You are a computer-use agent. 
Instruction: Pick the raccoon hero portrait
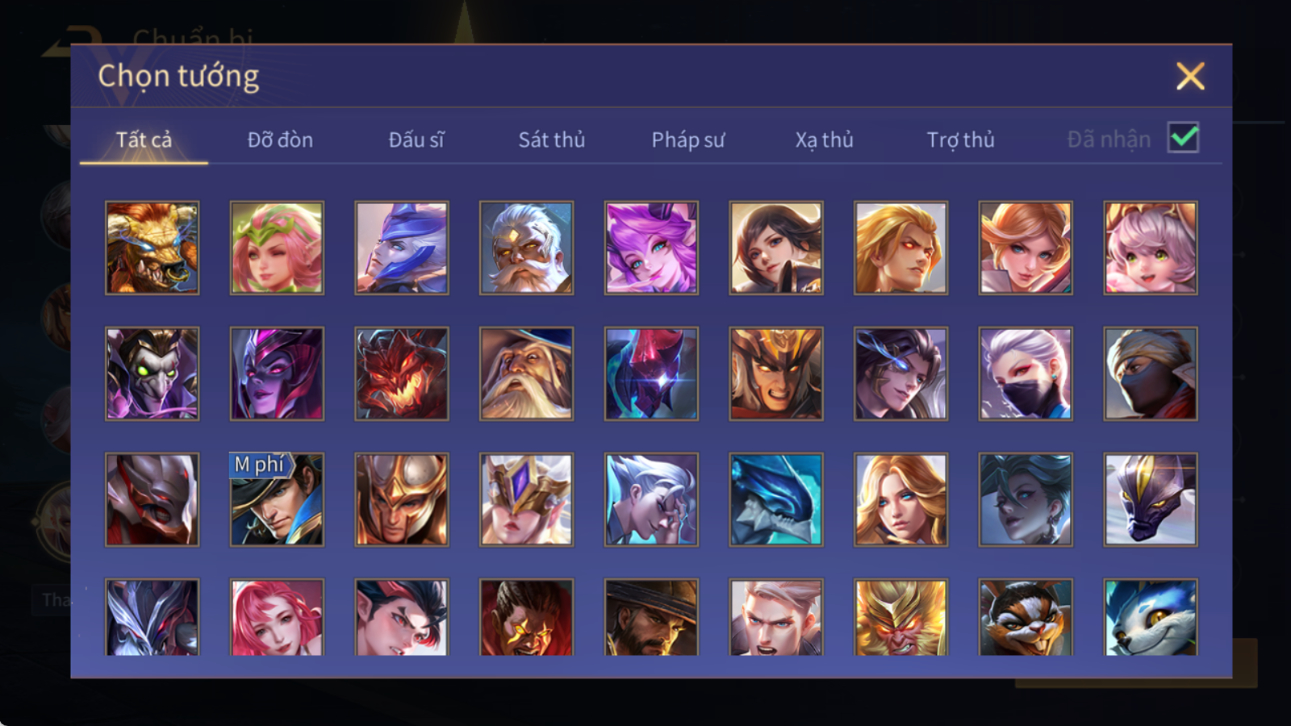tap(1025, 617)
